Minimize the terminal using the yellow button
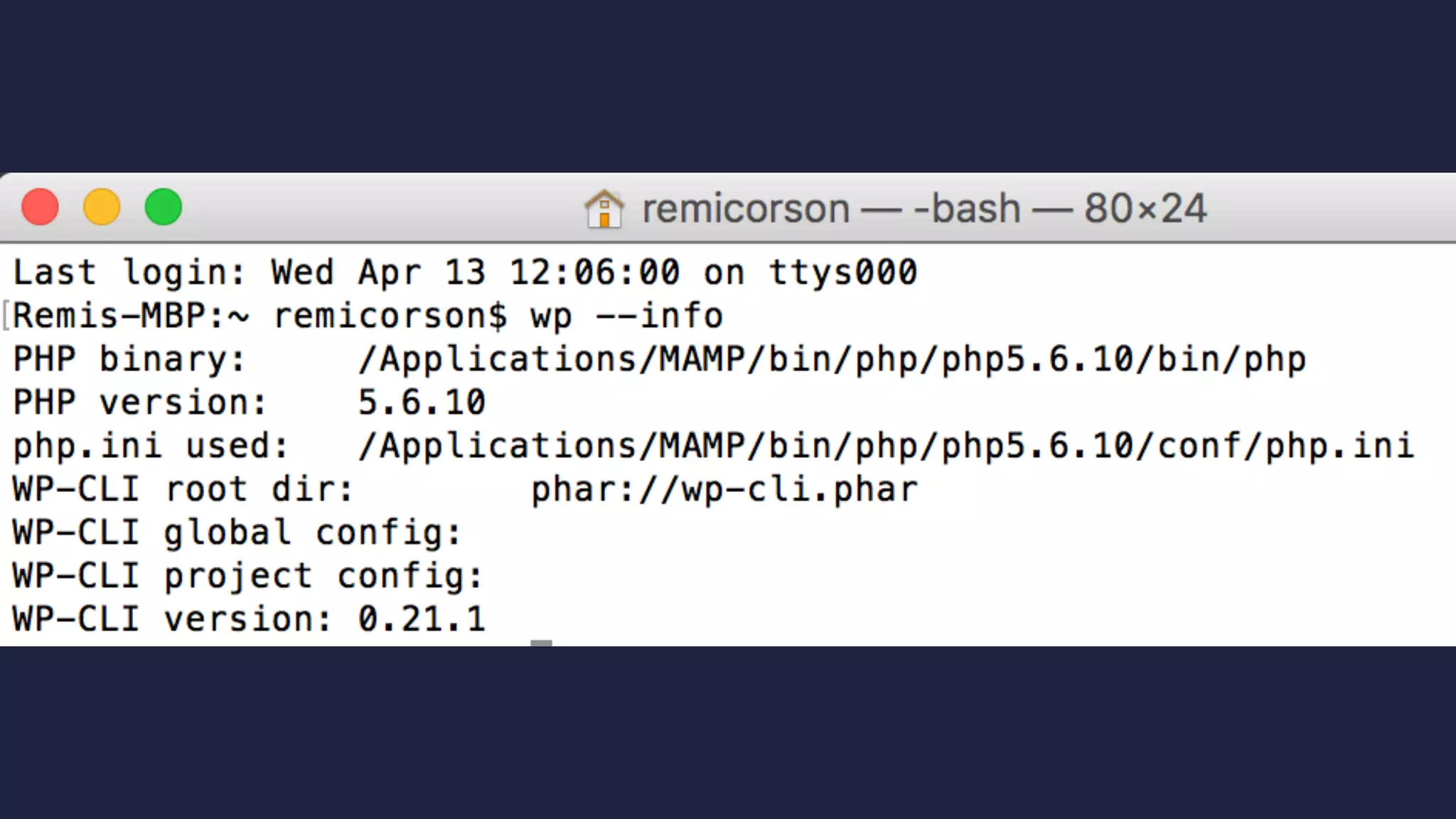Viewport: 1456px width, 819px height. click(102, 208)
